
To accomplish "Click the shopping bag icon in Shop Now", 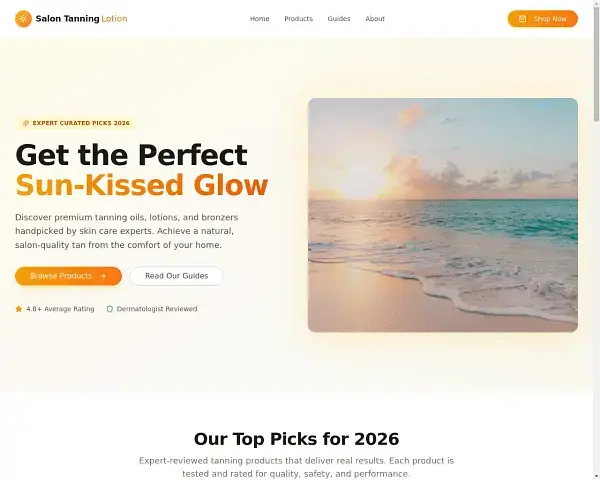I will (x=522, y=19).
